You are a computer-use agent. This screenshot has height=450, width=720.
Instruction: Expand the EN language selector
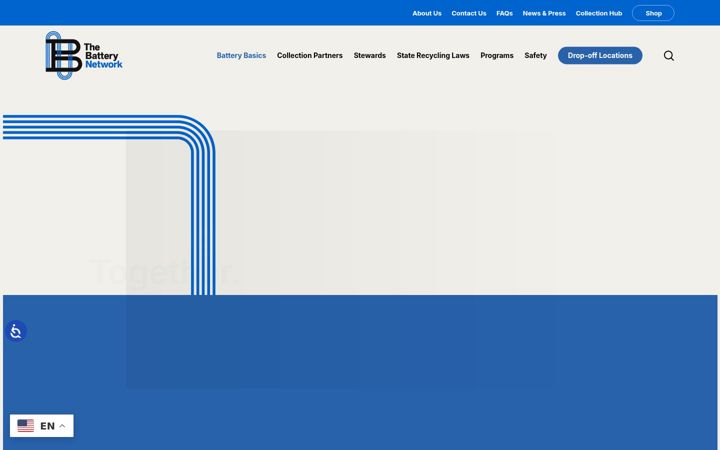(x=41, y=426)
